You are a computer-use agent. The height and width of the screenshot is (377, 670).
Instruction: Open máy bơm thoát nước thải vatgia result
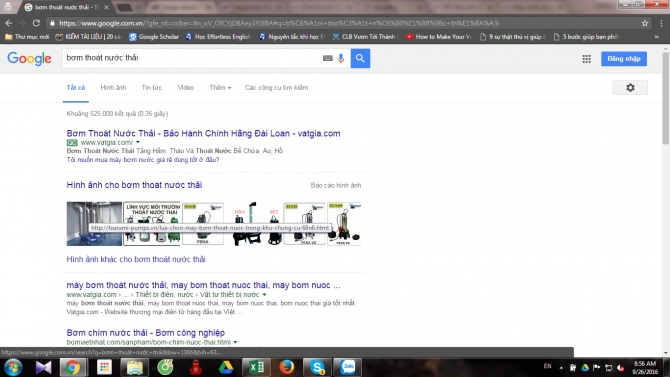coord(203,285)
